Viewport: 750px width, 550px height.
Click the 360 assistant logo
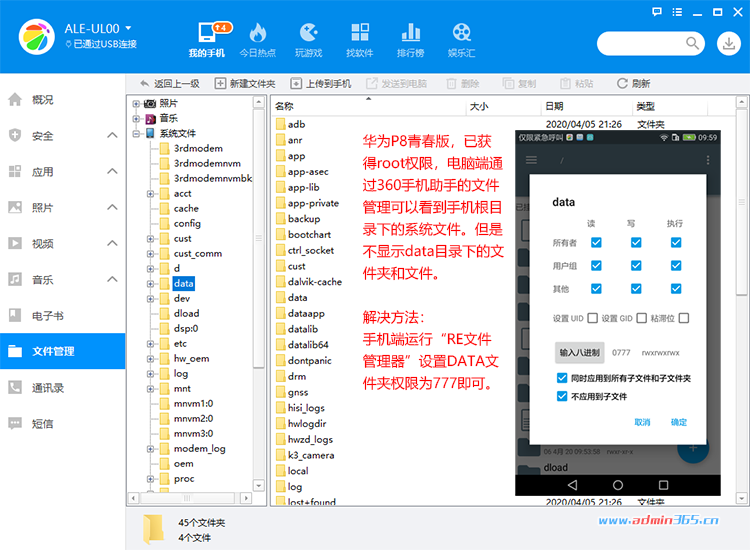[x=36, y=37]
